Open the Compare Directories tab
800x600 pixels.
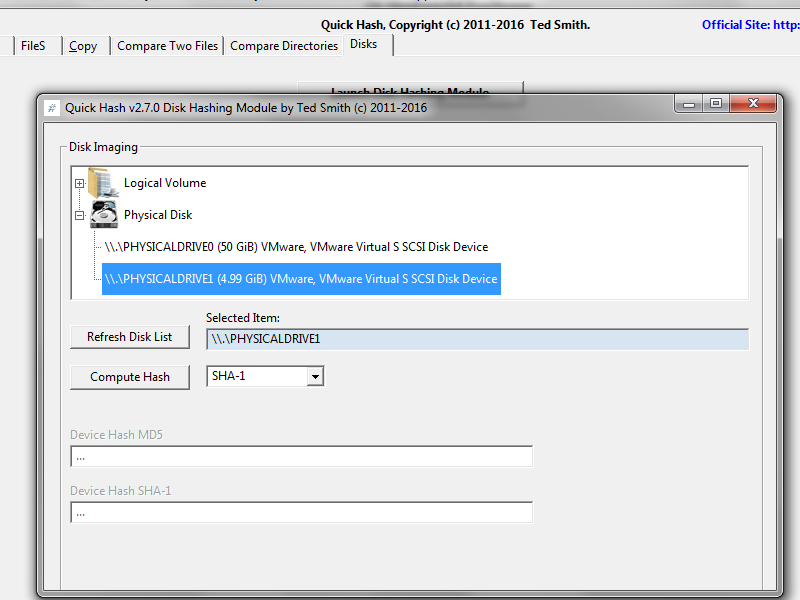pyautogui.click(x=284, y=45)
